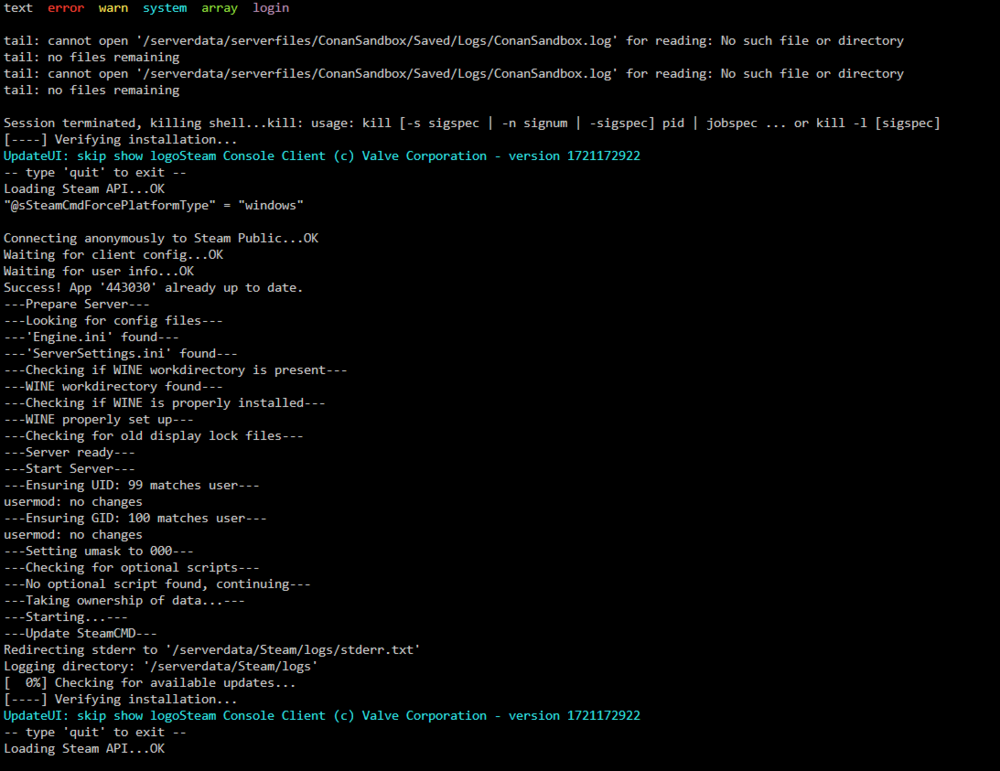The image size is (1000, 771).
Task: Select the orange 'warn' log filter
Action: [x=113, y=8]
